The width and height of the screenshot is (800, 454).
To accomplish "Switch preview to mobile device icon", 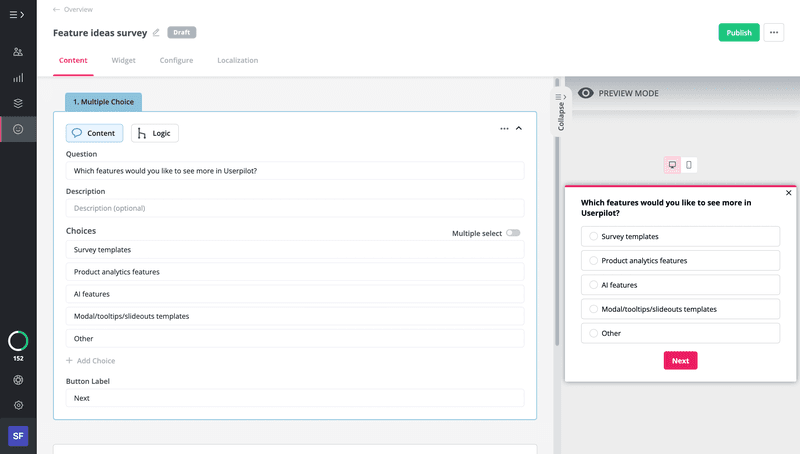I will [x=689, y=165].
